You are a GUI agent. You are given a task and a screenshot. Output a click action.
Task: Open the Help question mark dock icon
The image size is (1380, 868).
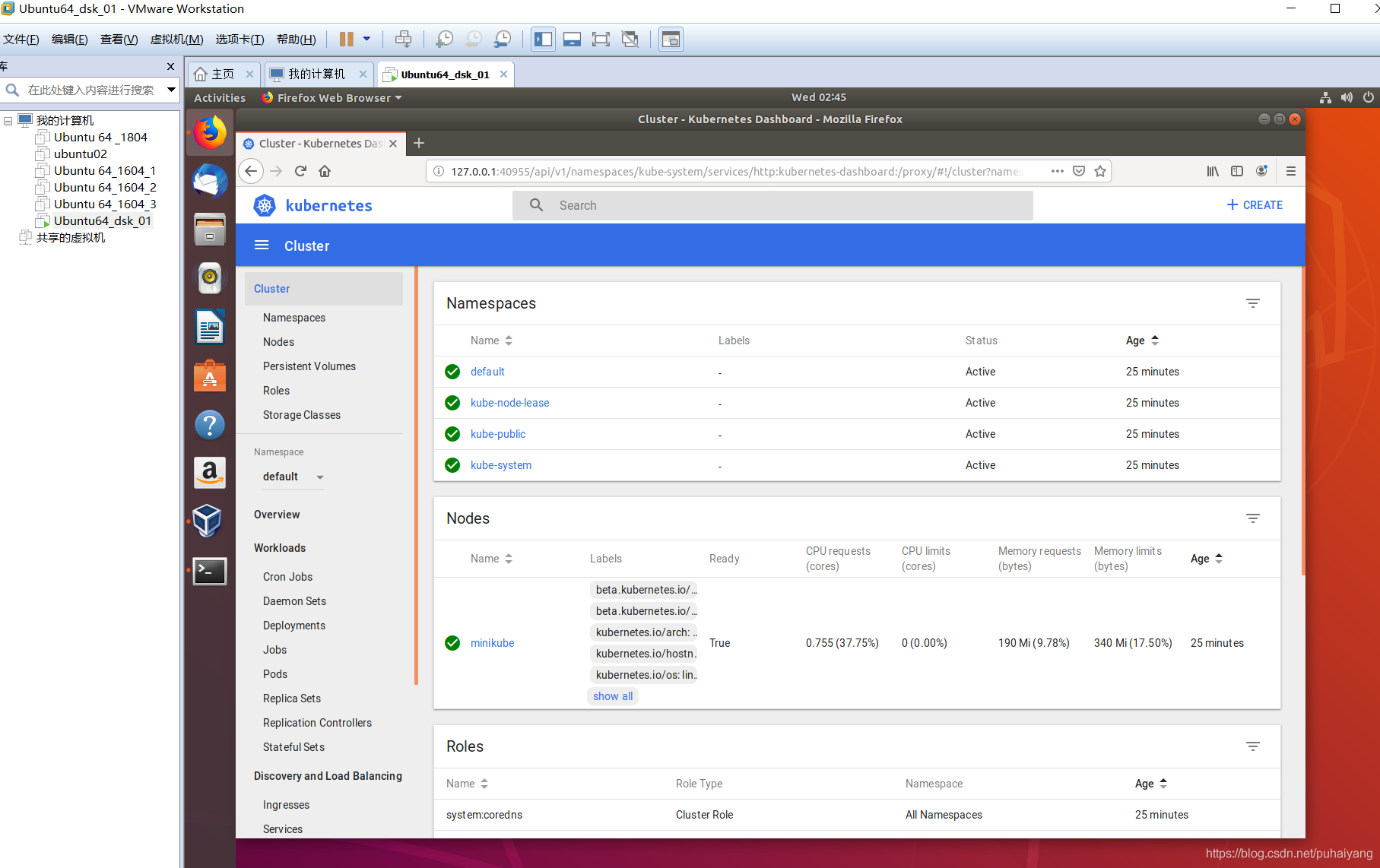coord(210,424)
